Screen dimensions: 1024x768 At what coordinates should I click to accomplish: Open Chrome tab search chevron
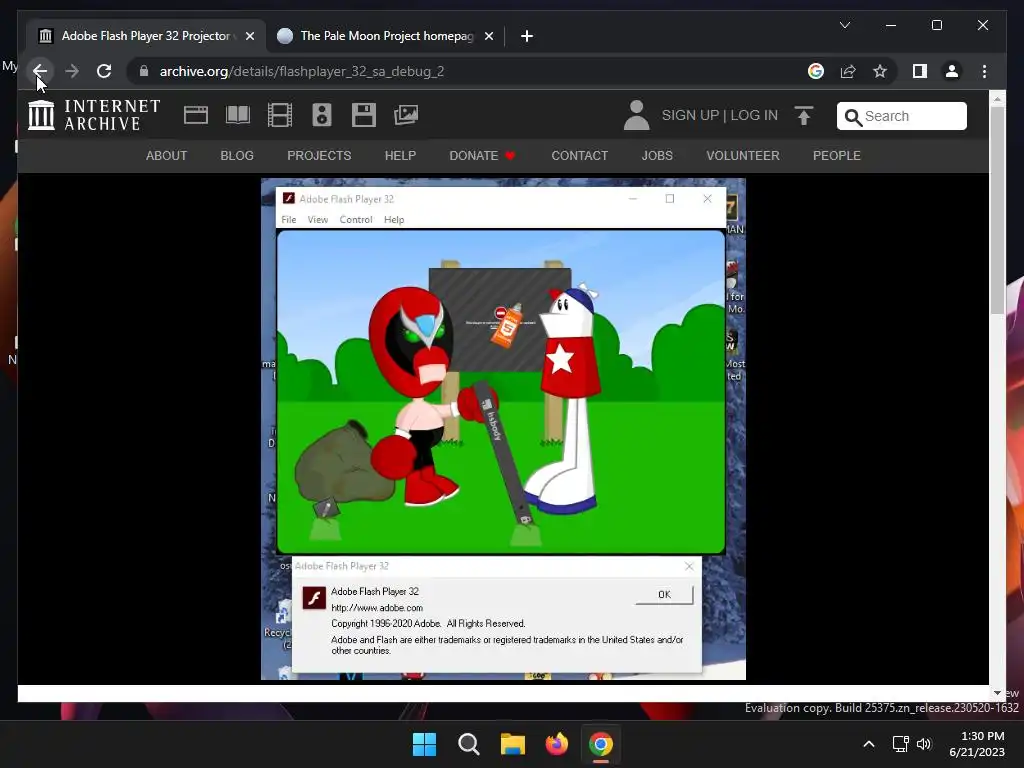pyautogui.click(x=844, y=25)
